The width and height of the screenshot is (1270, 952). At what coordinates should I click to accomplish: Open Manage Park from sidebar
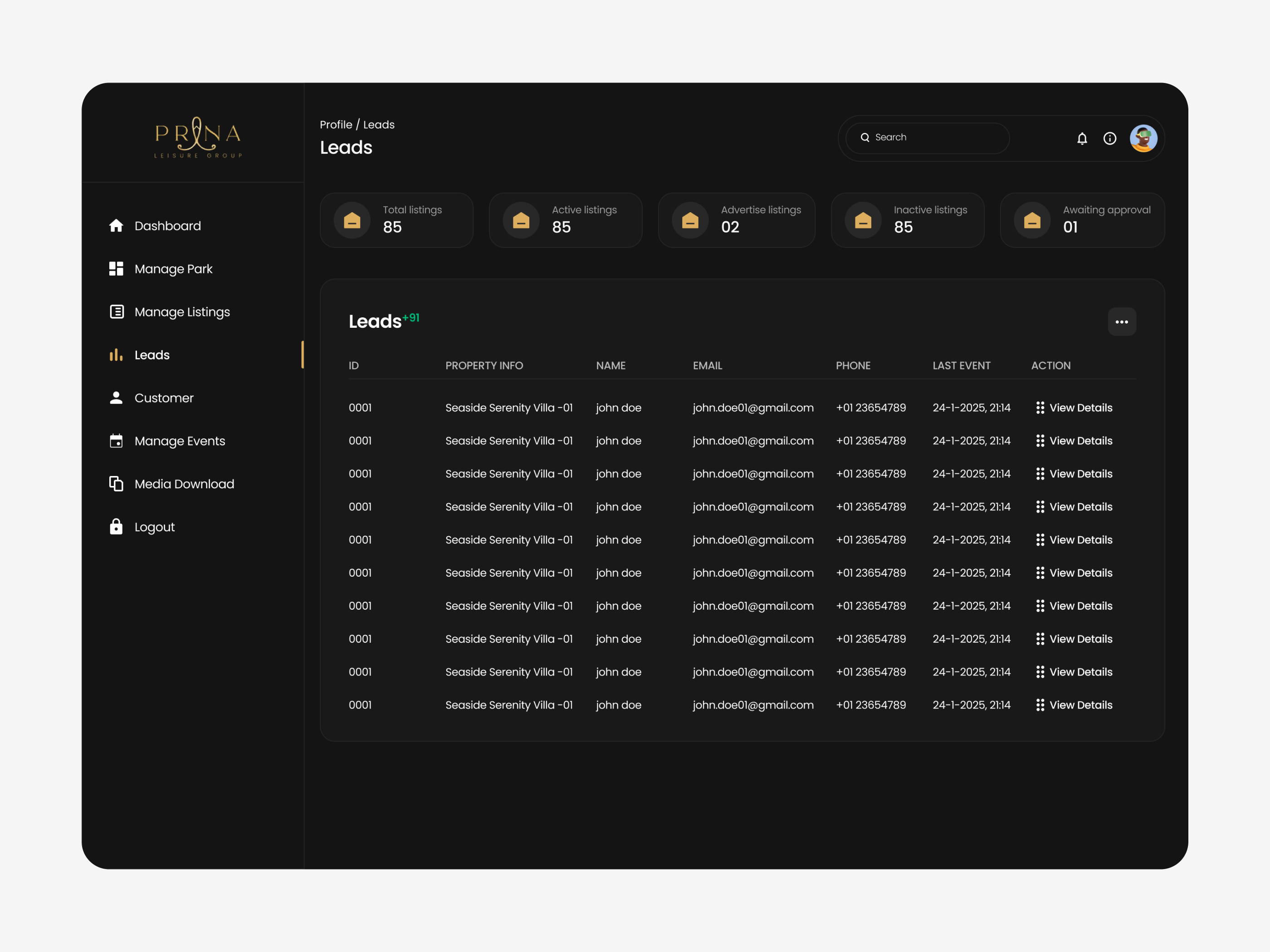pyautogui.click(x=173, y=268)
